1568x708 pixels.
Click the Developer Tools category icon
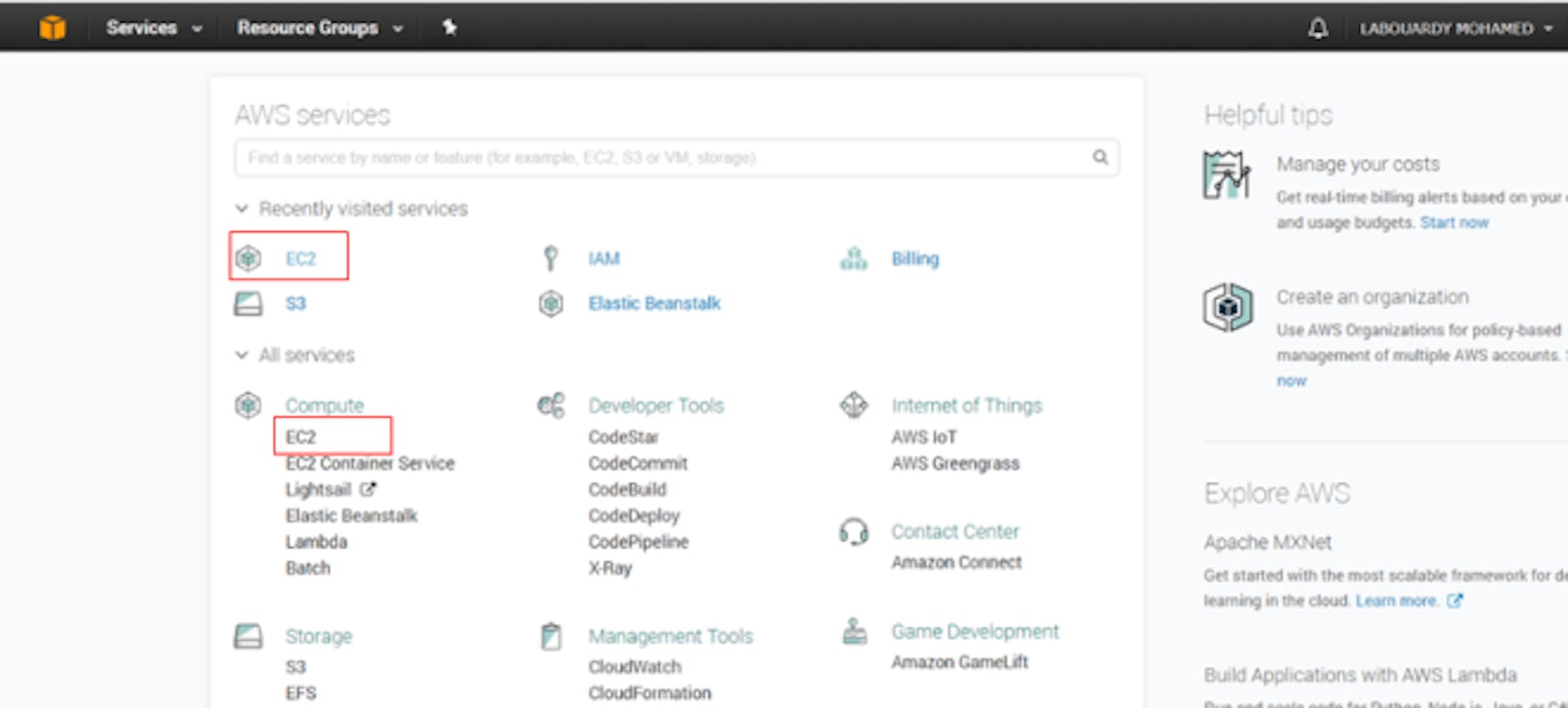(551, 405)
